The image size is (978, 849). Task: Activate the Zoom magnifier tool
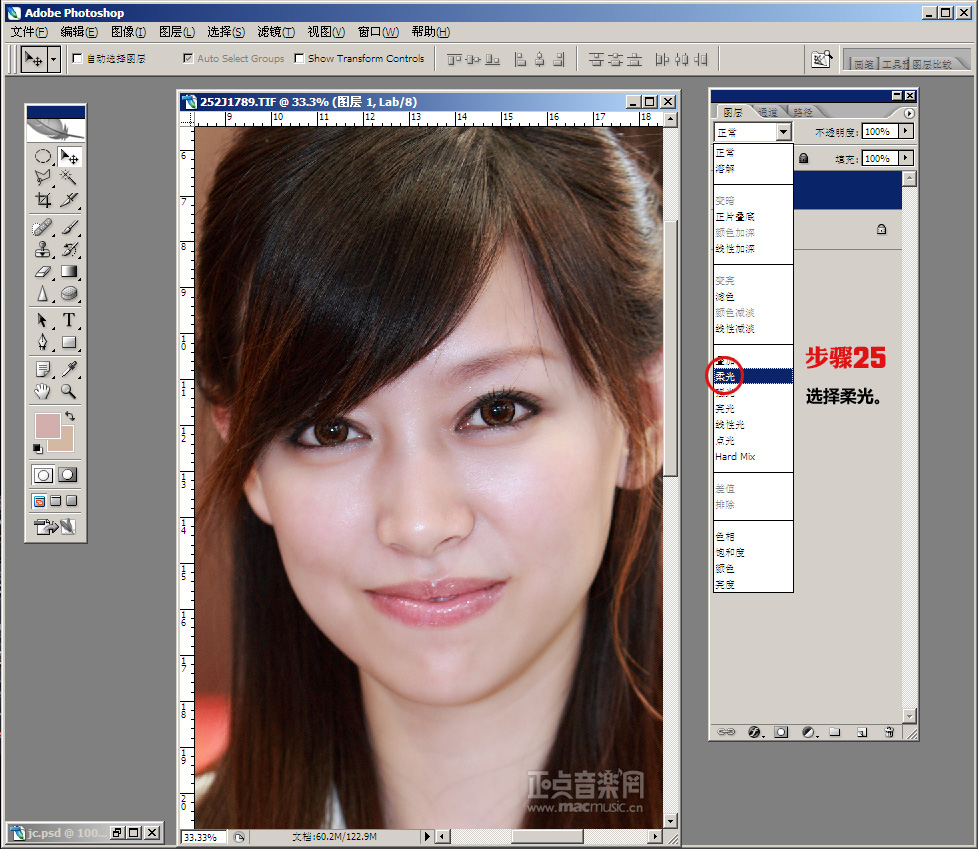(69, 391)
